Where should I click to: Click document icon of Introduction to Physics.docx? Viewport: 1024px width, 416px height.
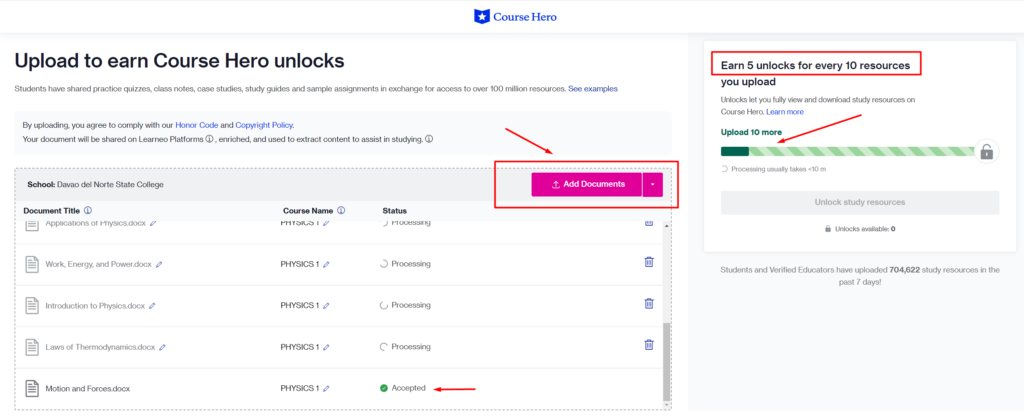32,305
